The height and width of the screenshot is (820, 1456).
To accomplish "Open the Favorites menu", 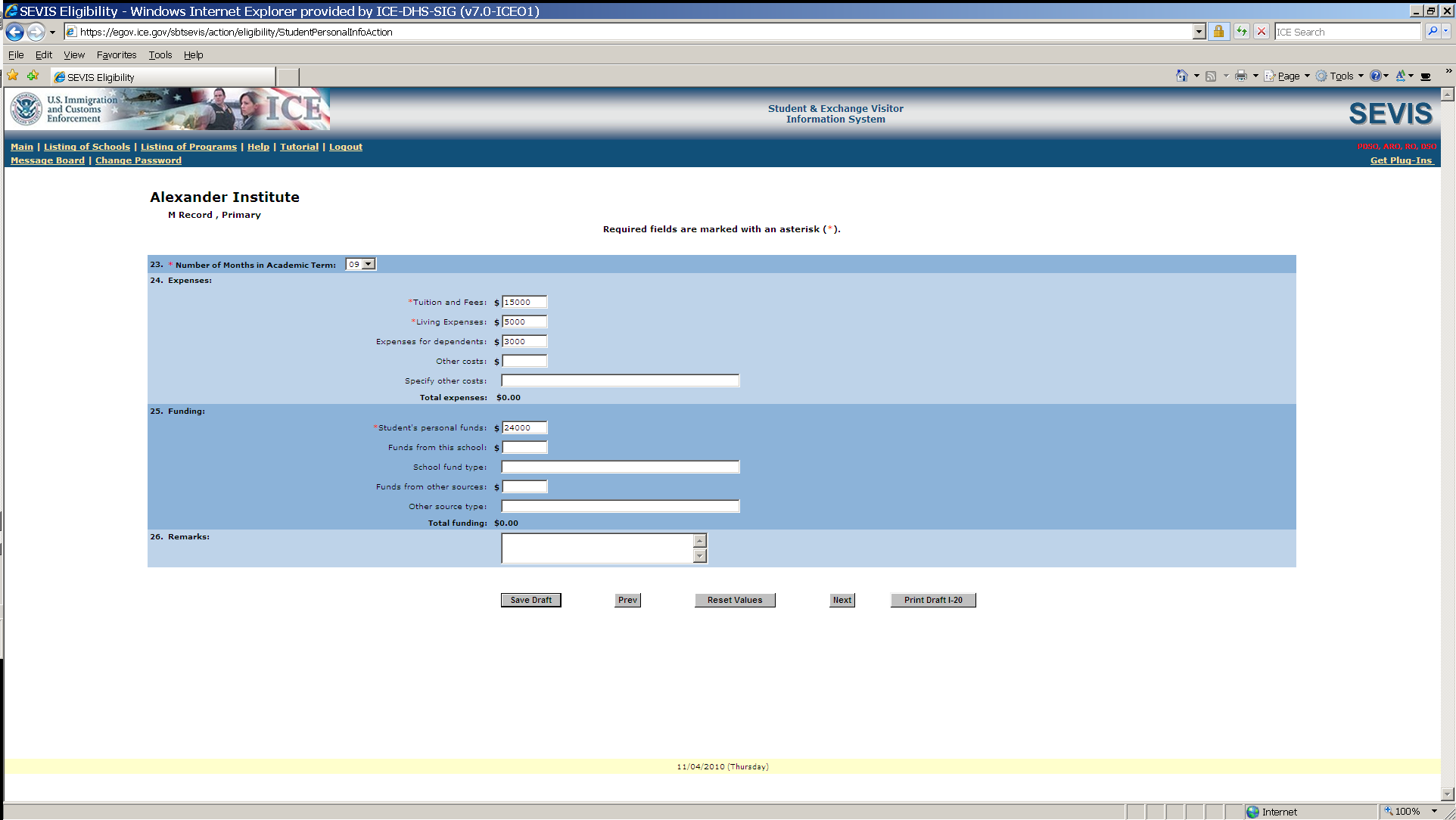I will 116,54.
